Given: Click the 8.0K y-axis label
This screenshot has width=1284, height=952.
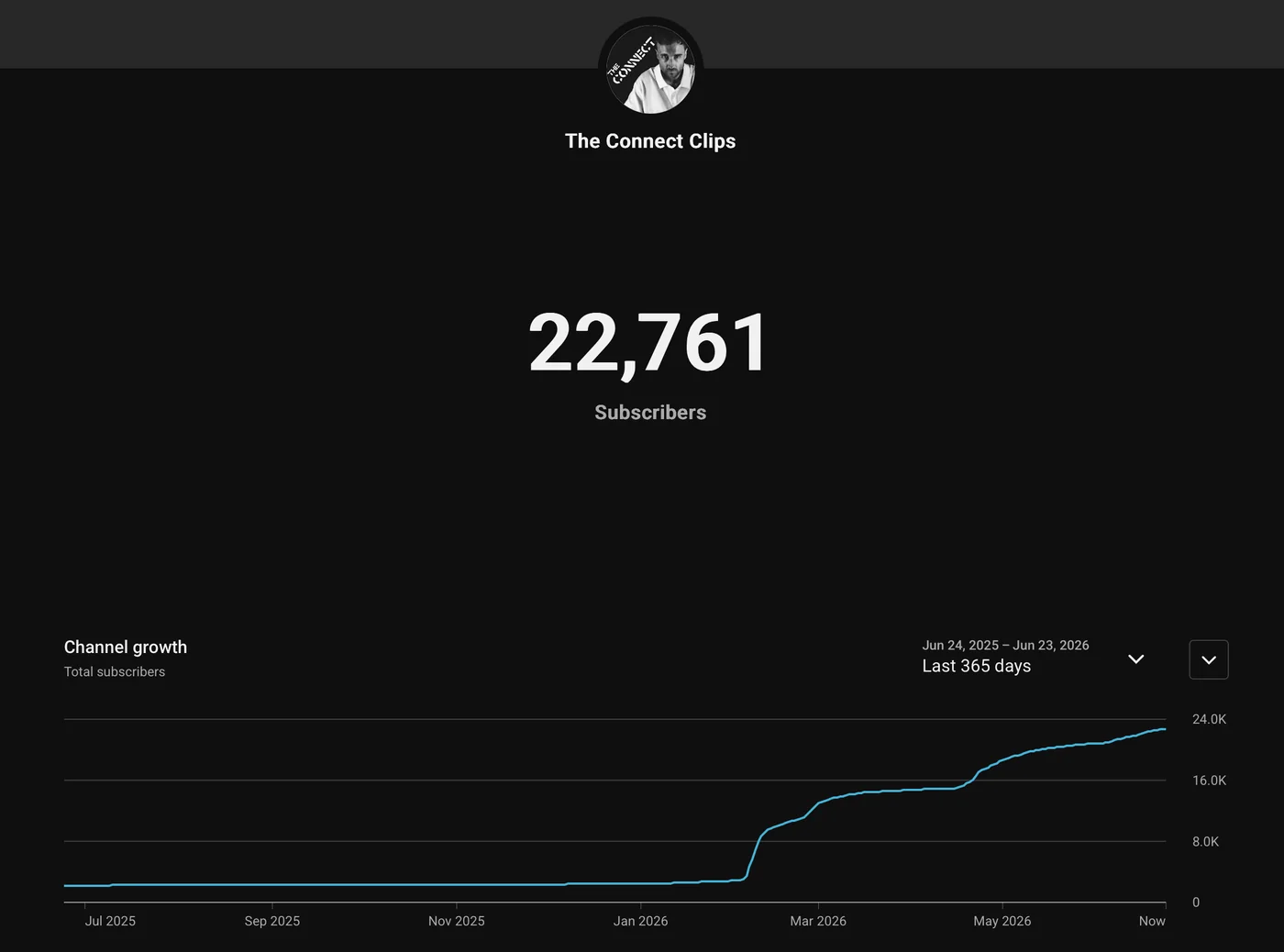Looking at the screenshot, I should point(1205,841).
